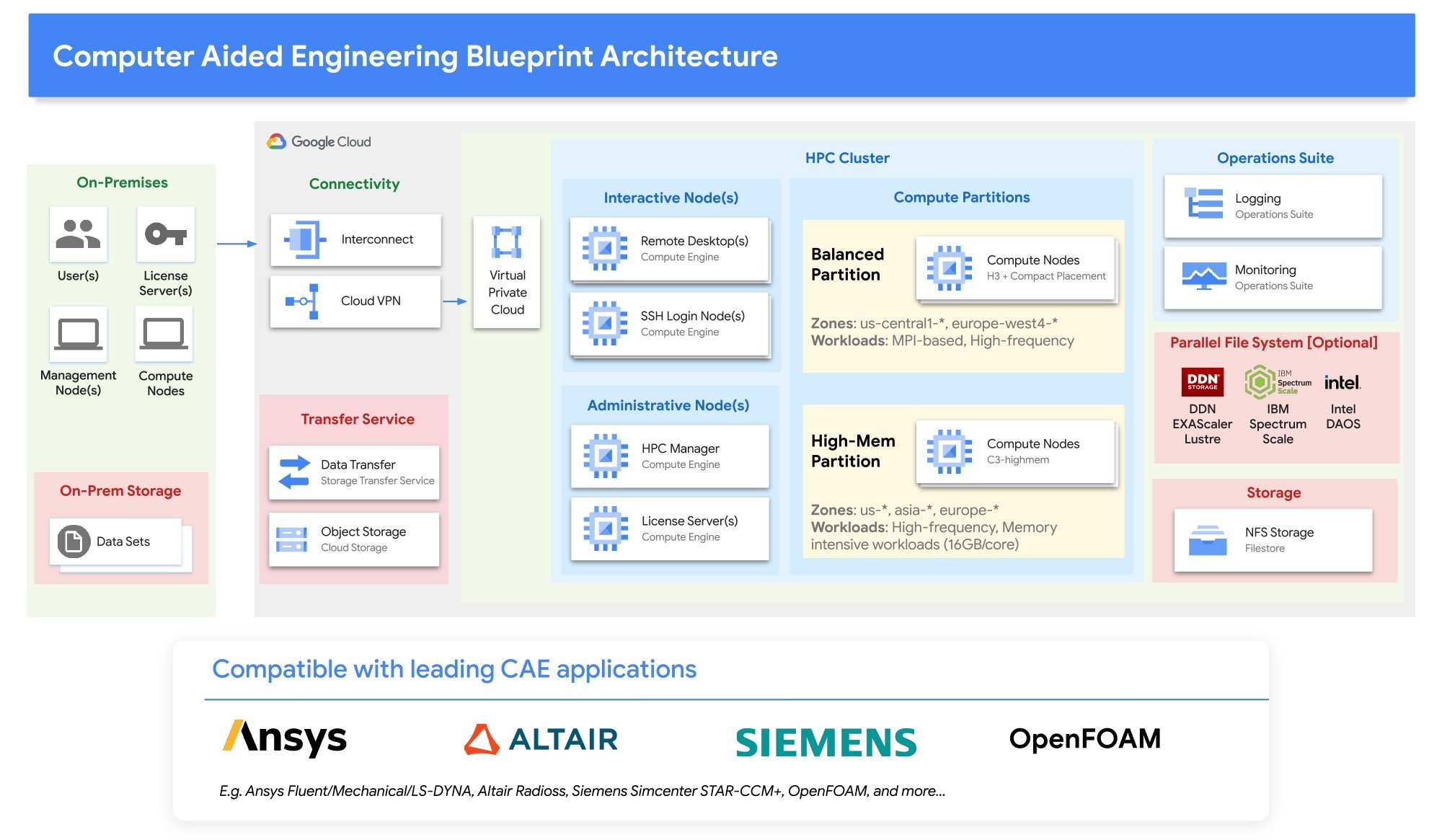Select the DDN EXAScaler Lustre storage option

[1210, 415]
